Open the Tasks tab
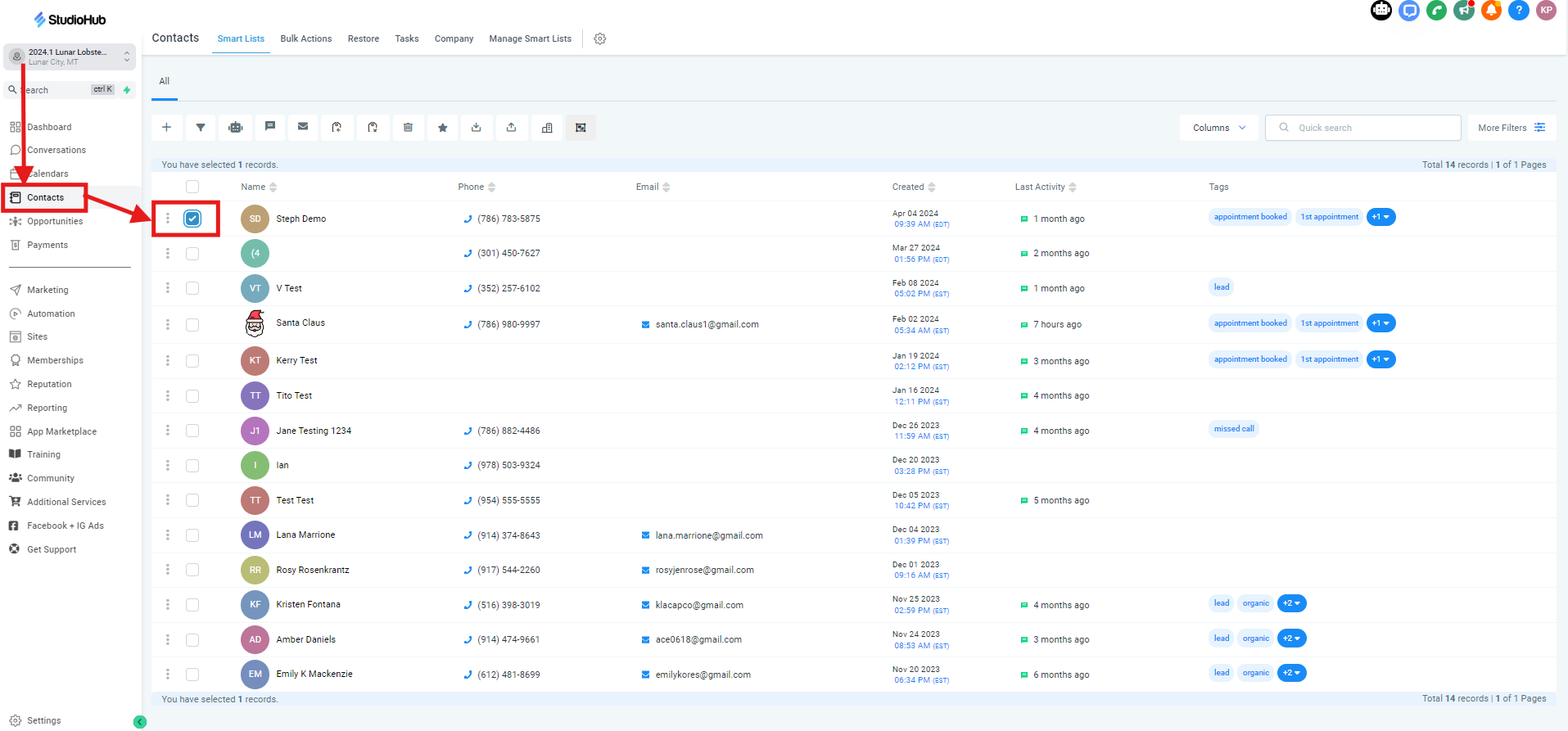The height and width of the screenshot is (731, 1568). click(407, 38)
